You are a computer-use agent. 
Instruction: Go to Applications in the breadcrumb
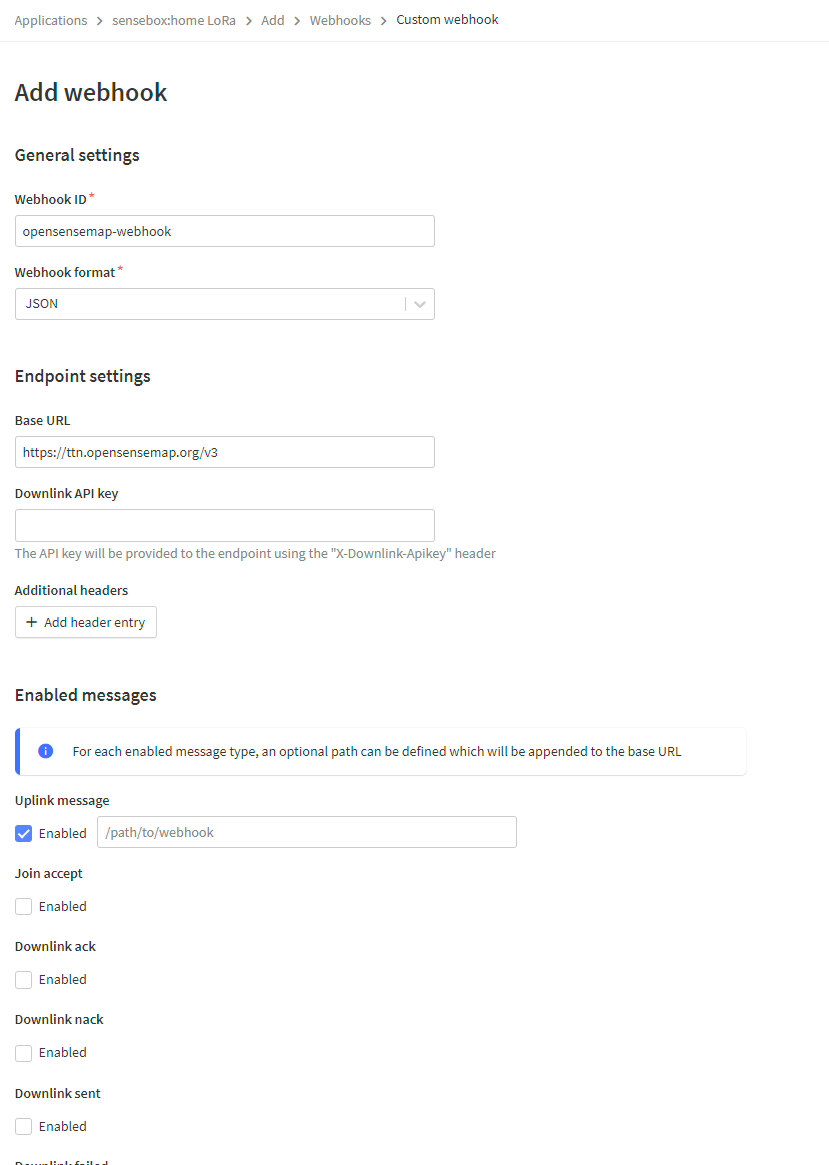(x=51, y=20)
